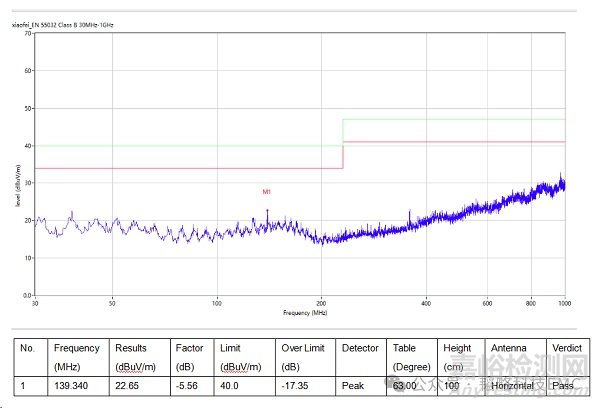Click the 40.0 limit value cell

pyautogui.click(x=232, y=384)
